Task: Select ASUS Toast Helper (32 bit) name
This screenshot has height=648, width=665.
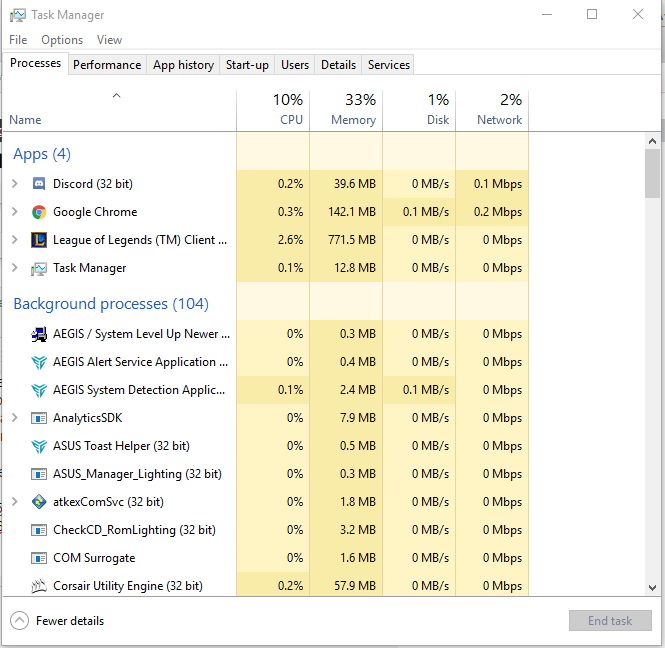Action: point(121,446)
